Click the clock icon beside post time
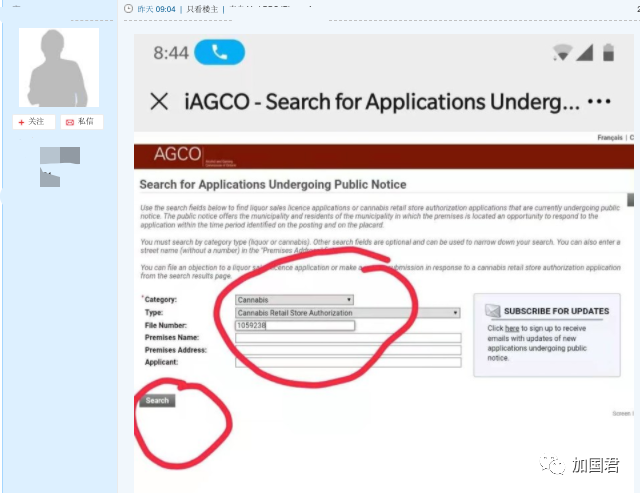This screenshot has height=493, width=640. click(x=129, y=9)
